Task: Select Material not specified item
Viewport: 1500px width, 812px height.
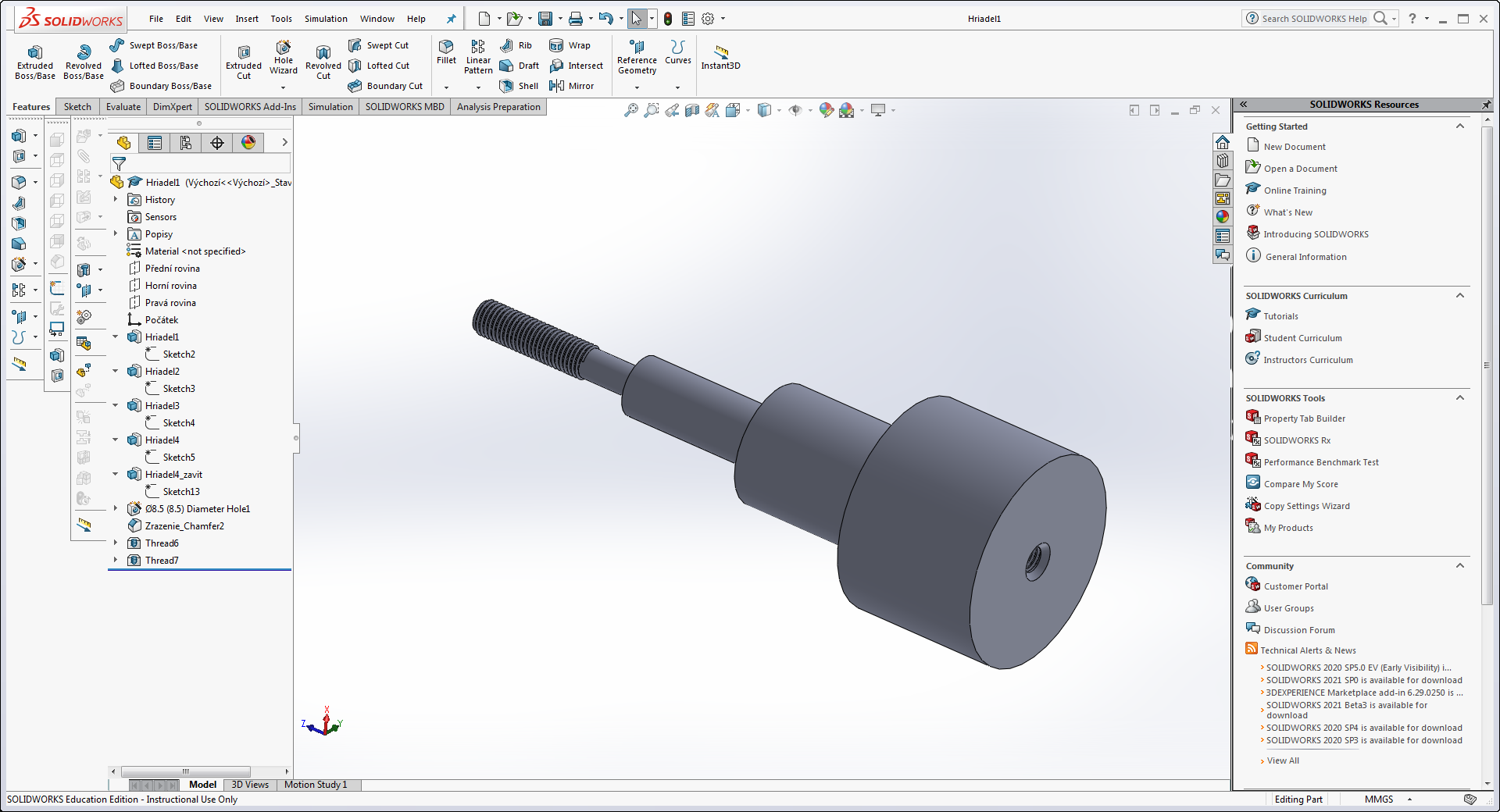Action: 195,251
